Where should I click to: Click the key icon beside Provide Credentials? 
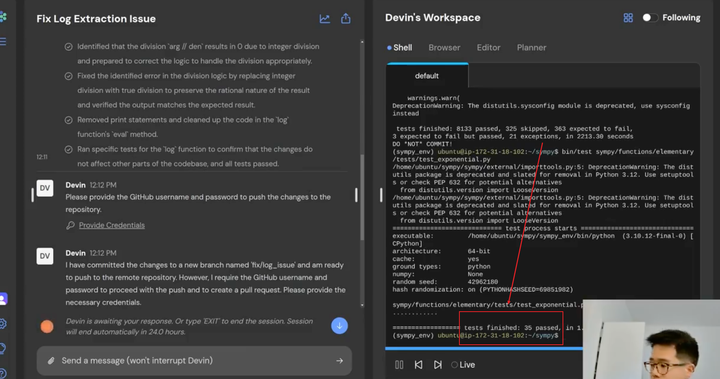[x=70, y=225]
